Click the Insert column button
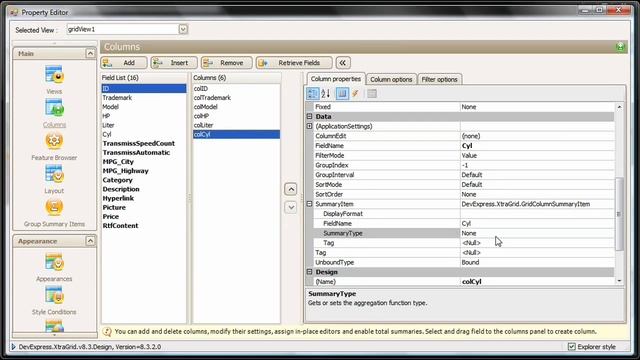 click(x=174, y=63)
